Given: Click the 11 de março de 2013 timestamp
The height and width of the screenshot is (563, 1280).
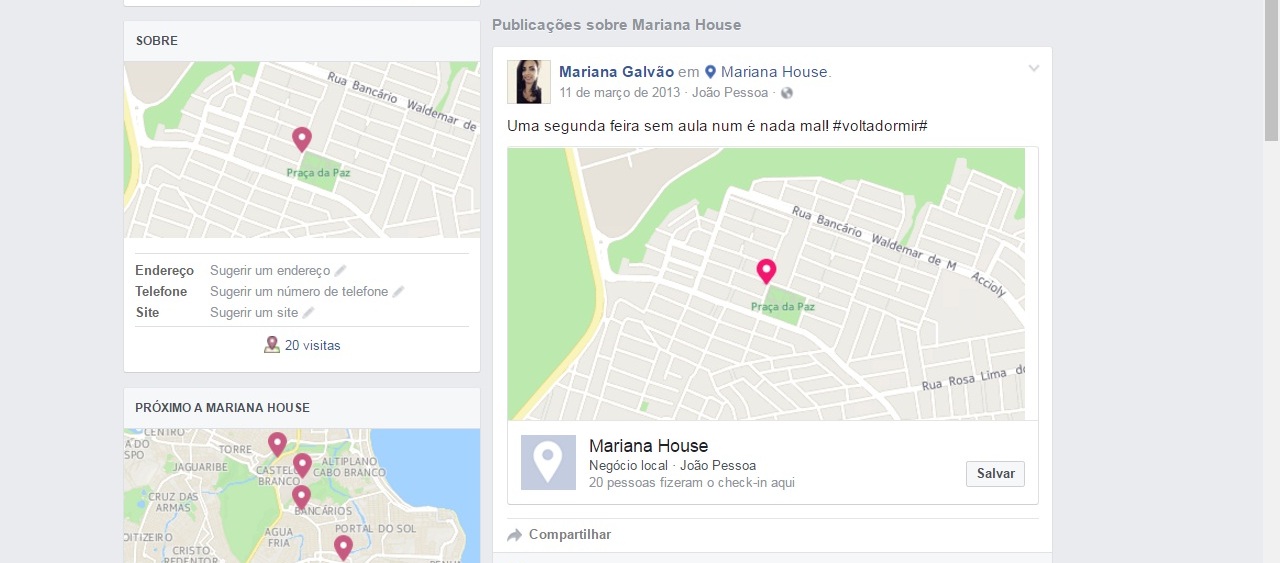Looking at the screenshot, I should (619, 93).
